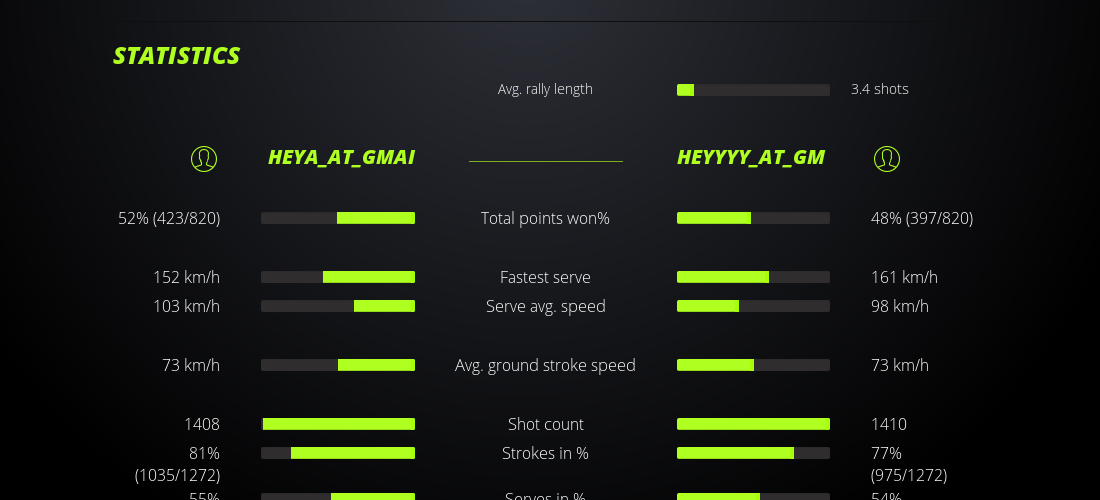Click the right player's profile icon
The height and width of the screenshot is (500, 1100).
(887, 158)
